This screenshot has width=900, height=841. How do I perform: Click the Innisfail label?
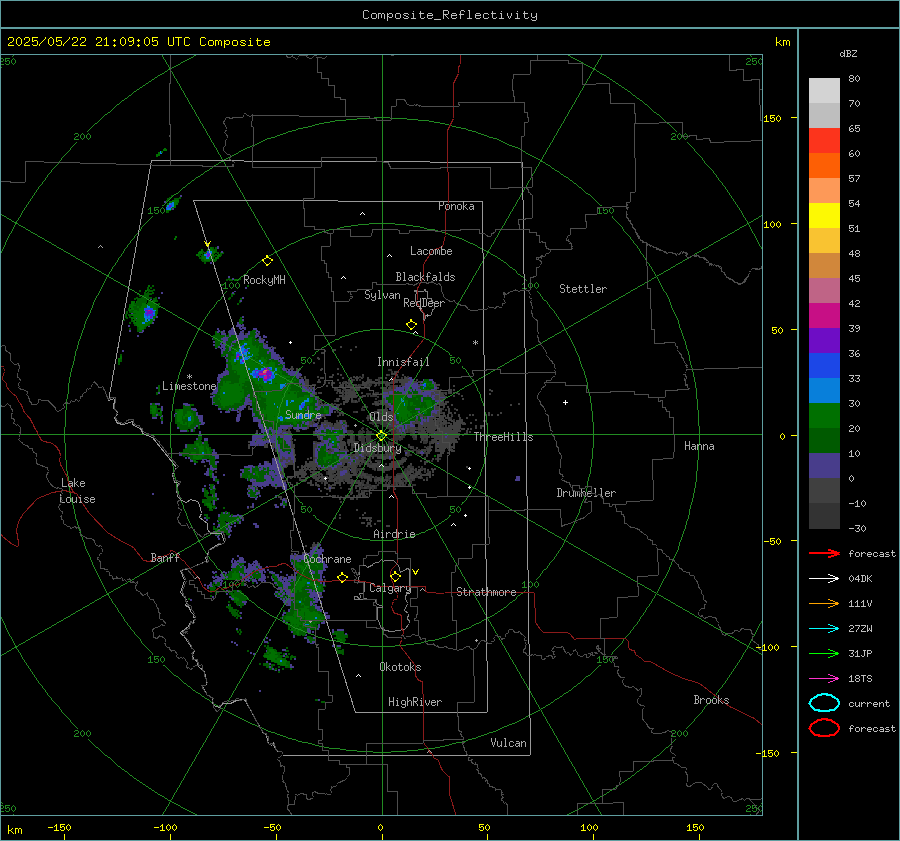[x=403, y=362]
